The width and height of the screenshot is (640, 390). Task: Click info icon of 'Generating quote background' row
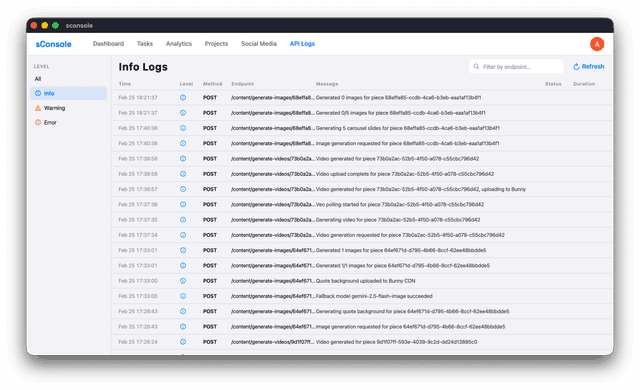[x=183, y=311]
